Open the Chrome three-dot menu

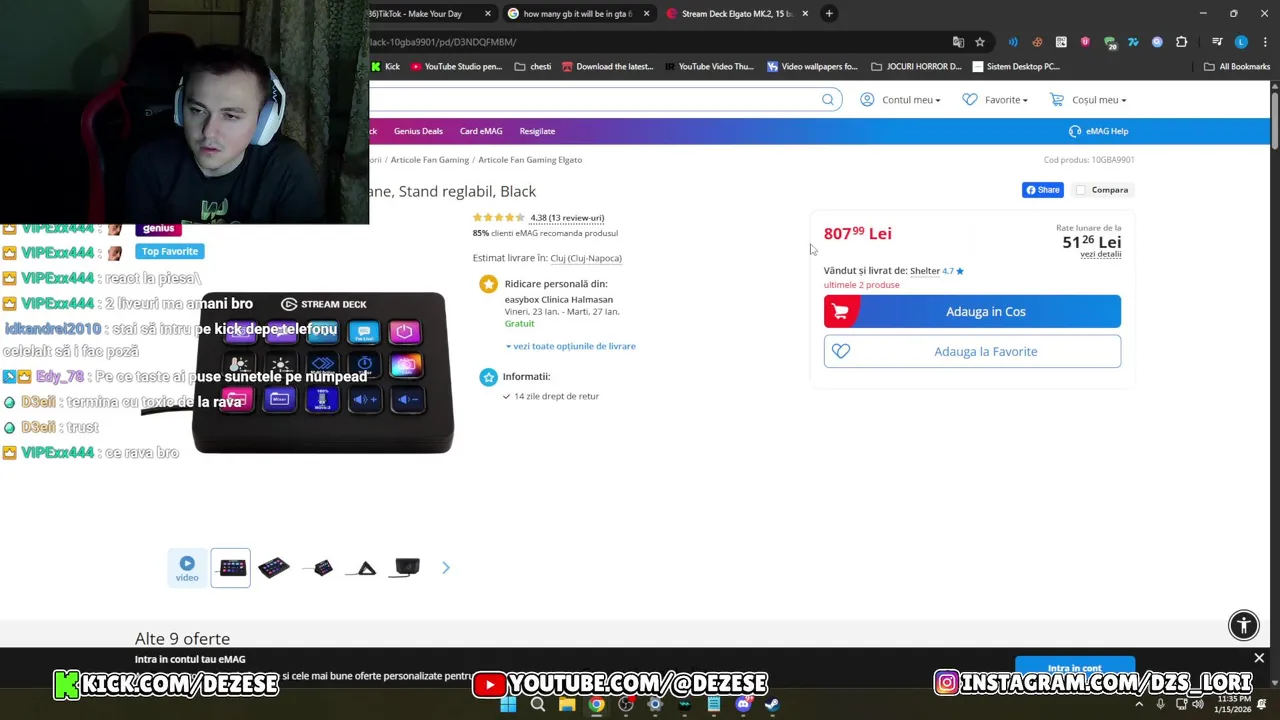1265,42
